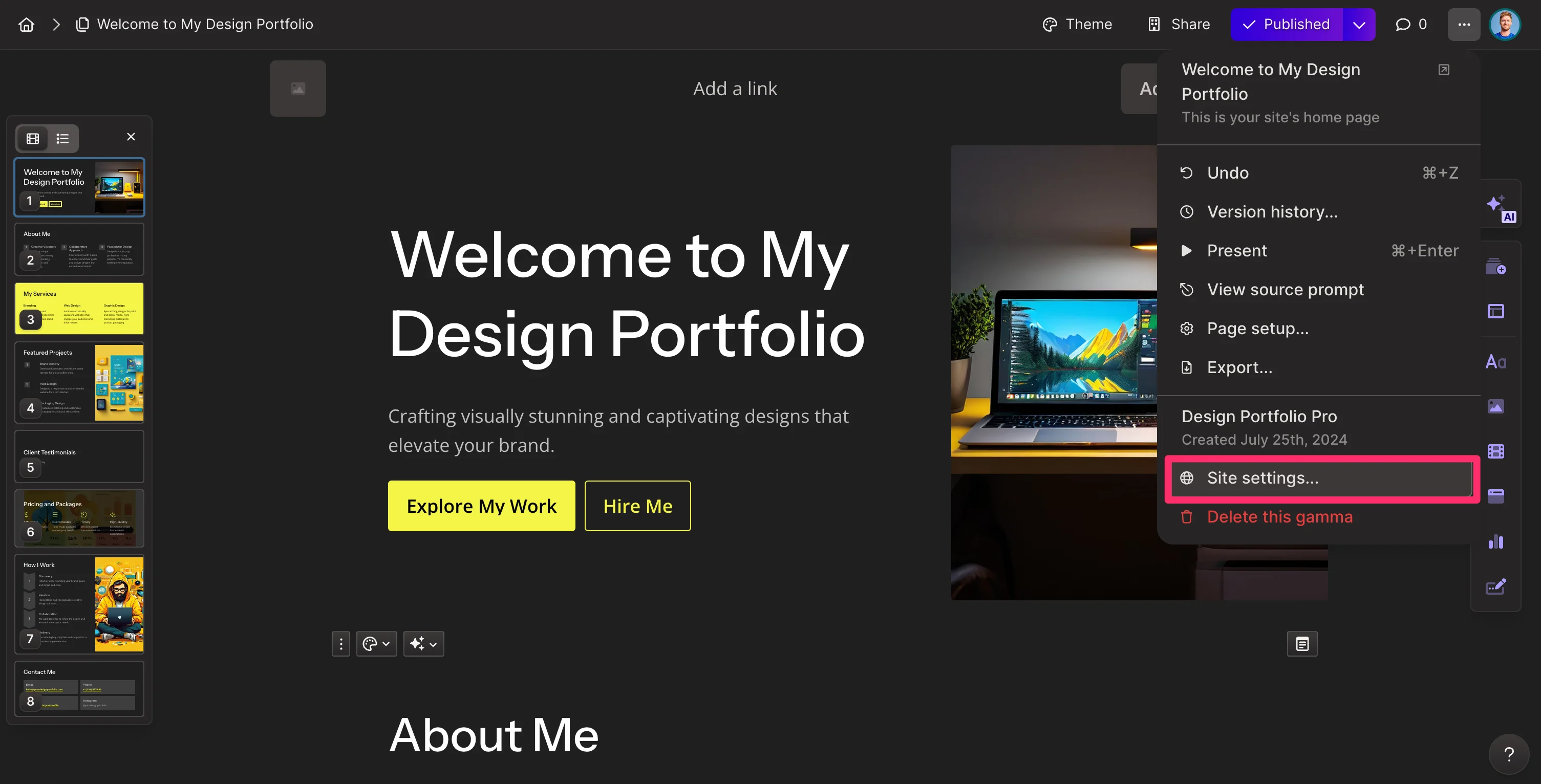Close the slide navigator panel
1541x784 pixels.
131,137
